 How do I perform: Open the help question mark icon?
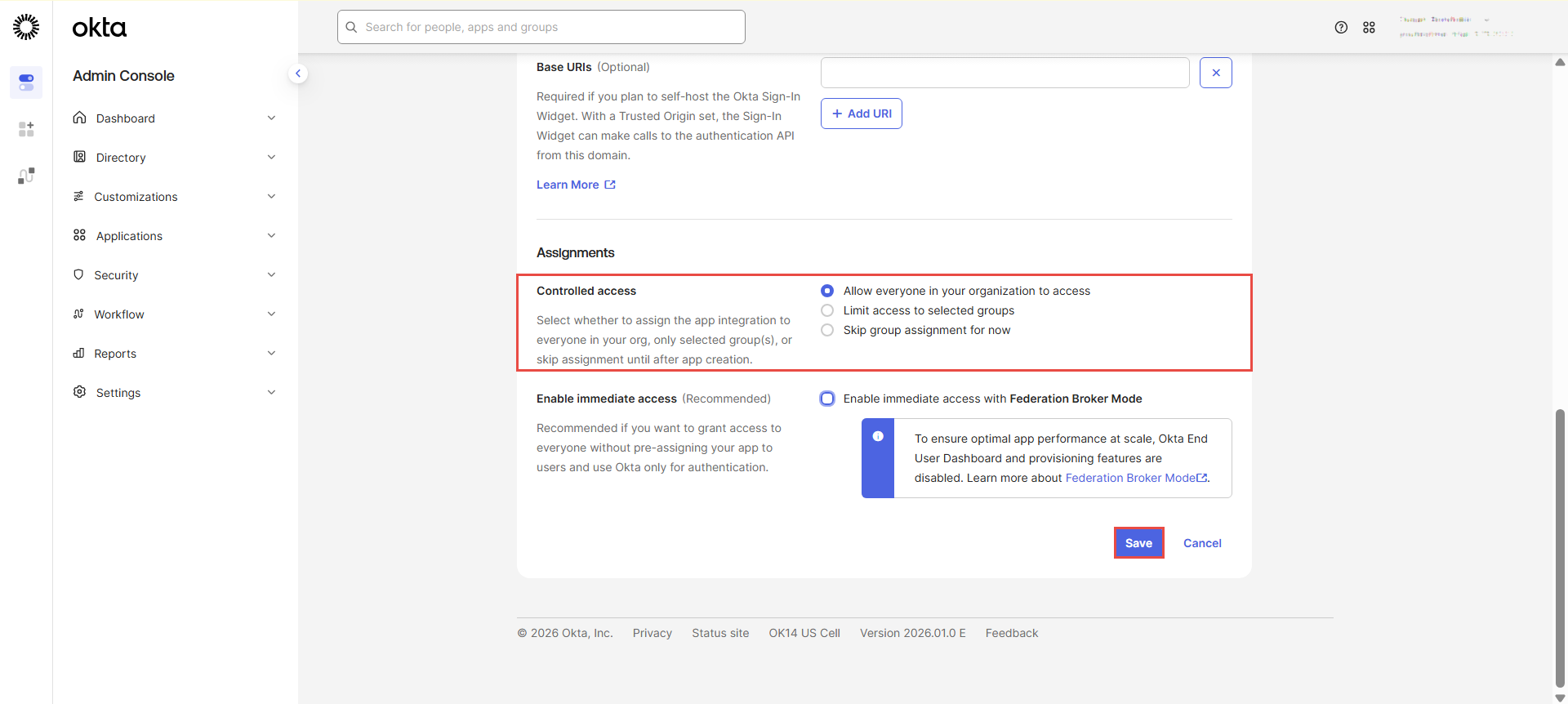1341,27
